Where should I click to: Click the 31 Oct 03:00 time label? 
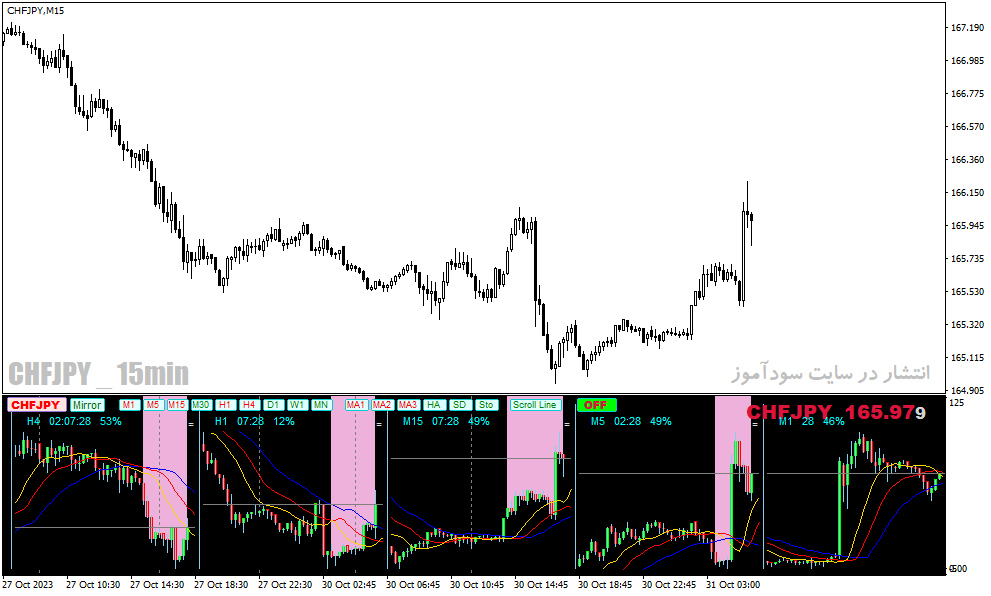tap(733, 585)
